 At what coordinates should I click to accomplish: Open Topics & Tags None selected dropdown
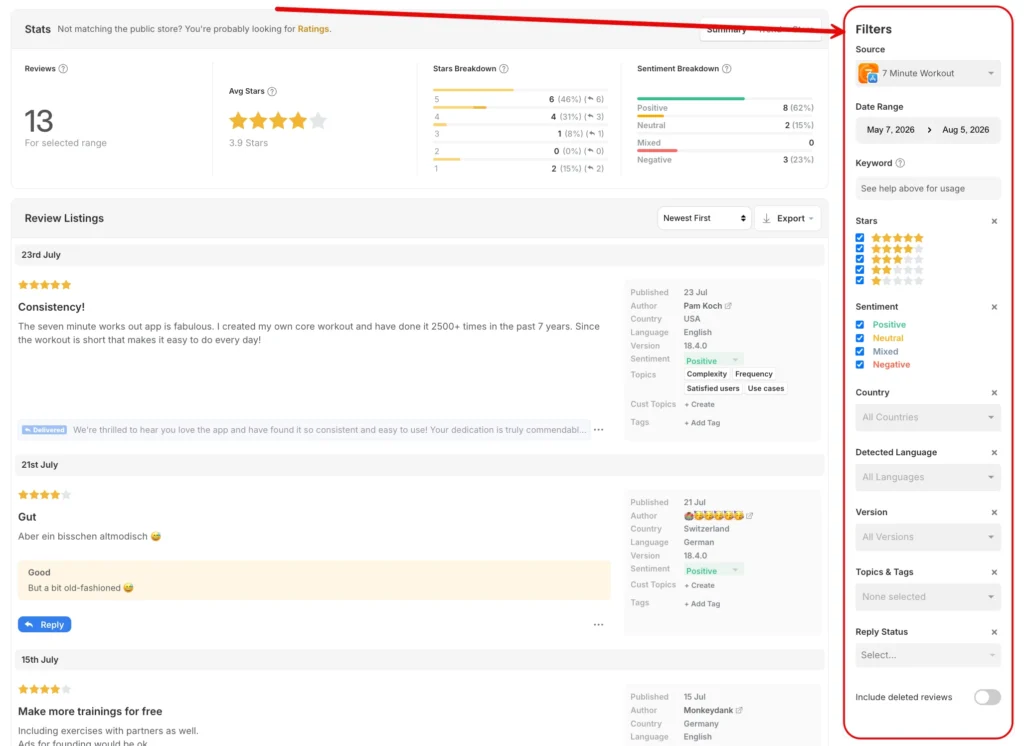click(x=927, y=597)
